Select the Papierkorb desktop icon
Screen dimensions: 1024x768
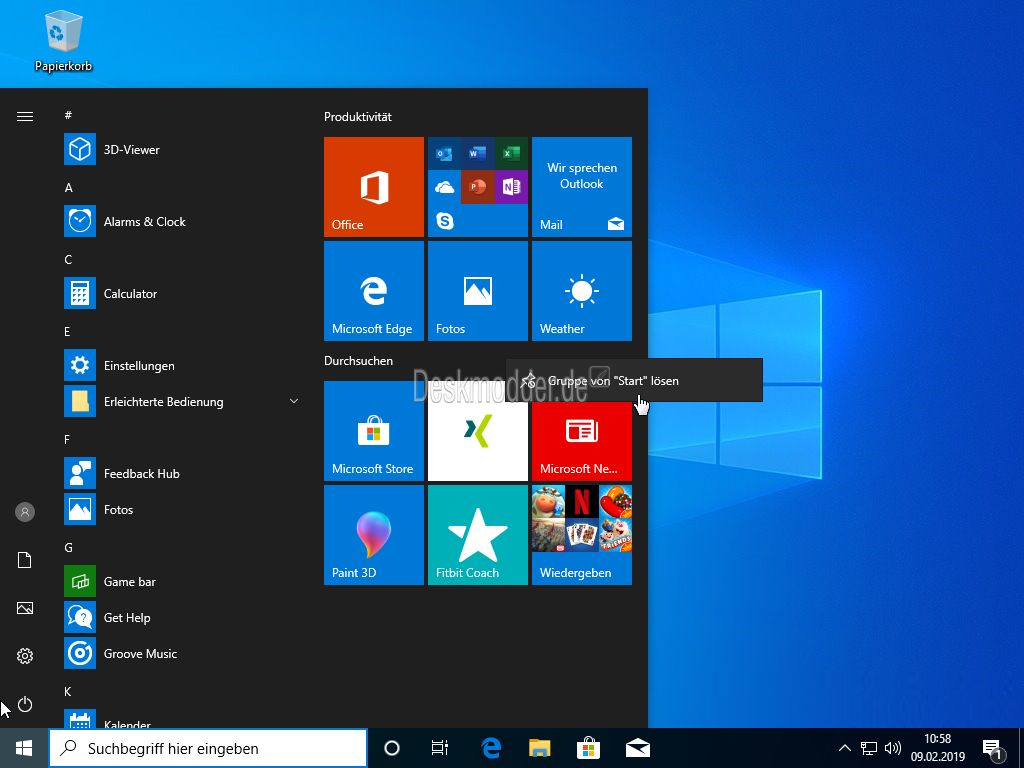click(x=63, y=41)
